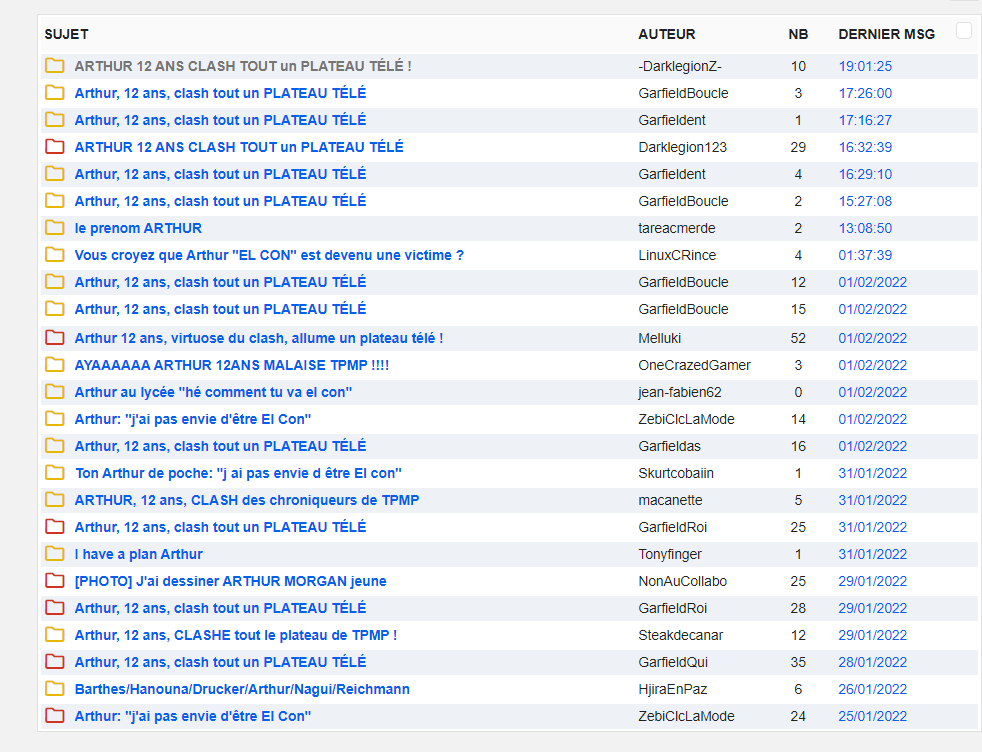Open 'AYAAAAAA ARTHUR 12ANS MALAISE TPMP' topic
The width and height of the screenshot is (982, 752).
point(232,365)
